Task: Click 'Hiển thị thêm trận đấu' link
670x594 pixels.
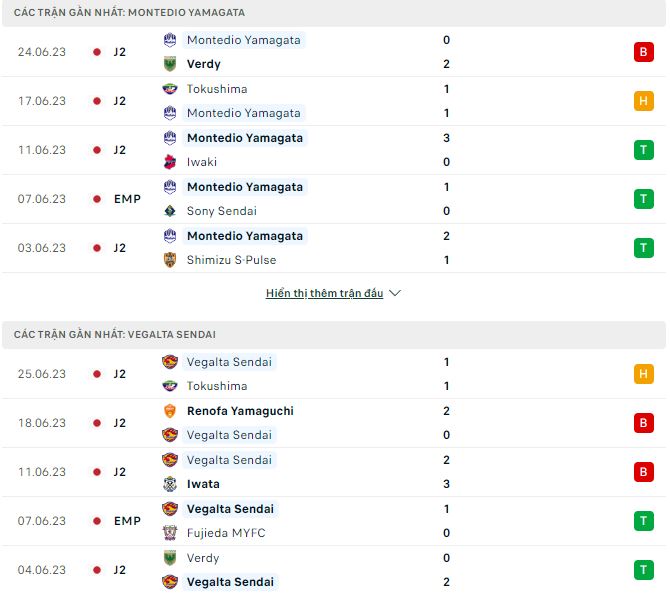Action: tap(324, 294)
